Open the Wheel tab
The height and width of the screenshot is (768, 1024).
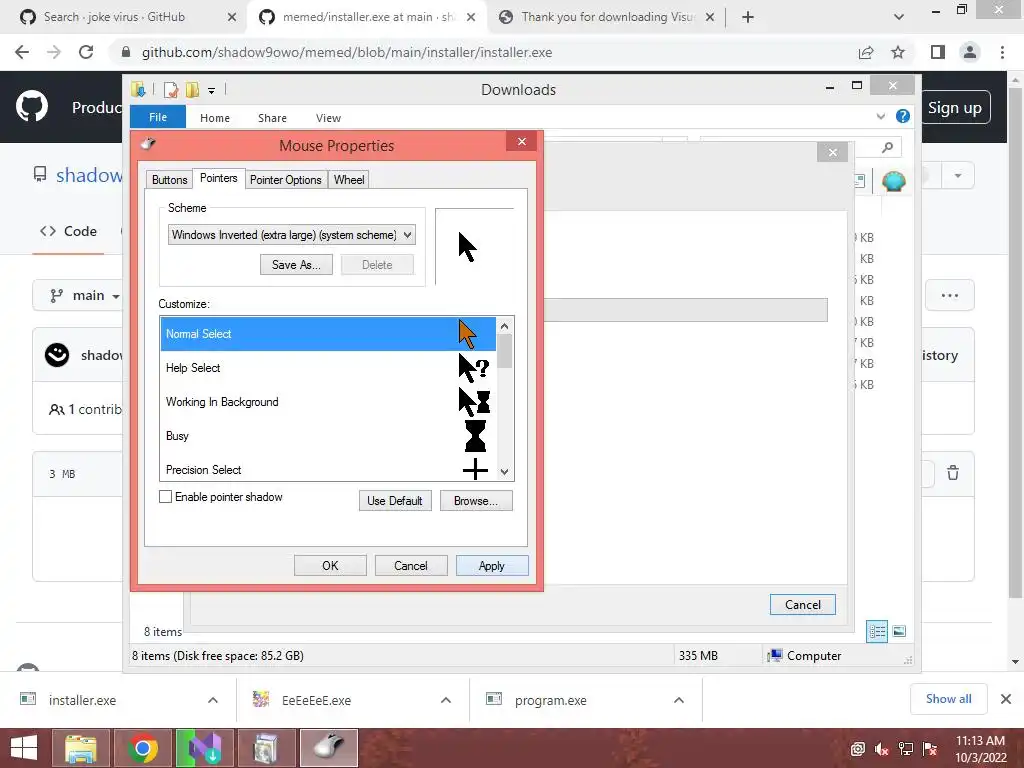tap(349, 180)
